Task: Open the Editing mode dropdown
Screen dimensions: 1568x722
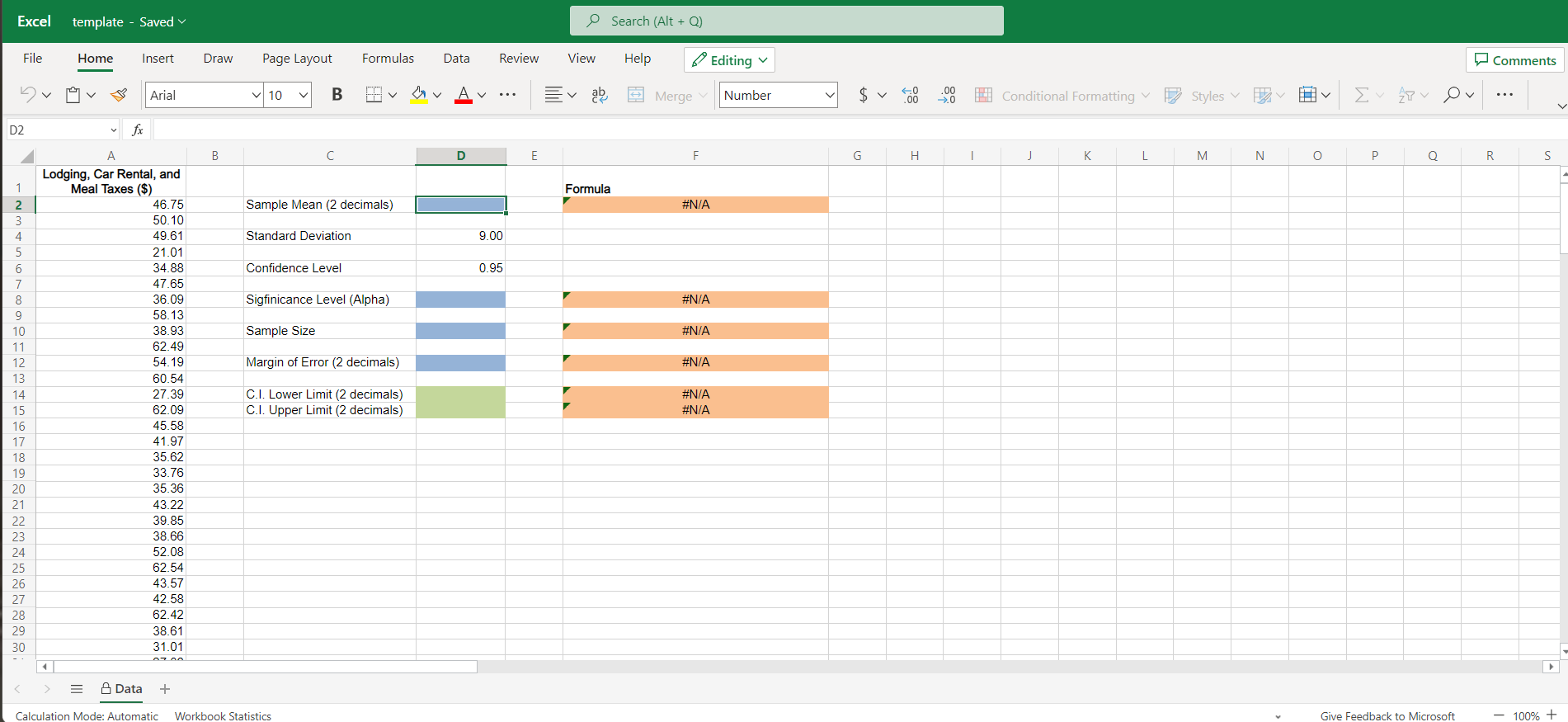Action: point(729,59)
